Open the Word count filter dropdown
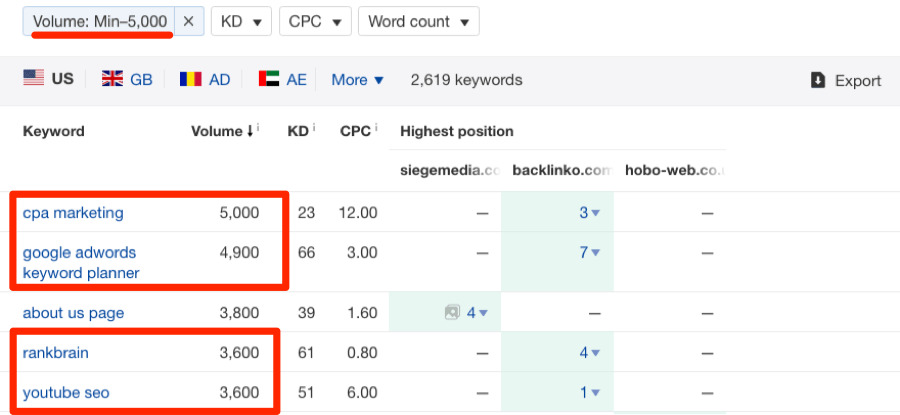Screen dimensions: 900x415 pos(419,21)
